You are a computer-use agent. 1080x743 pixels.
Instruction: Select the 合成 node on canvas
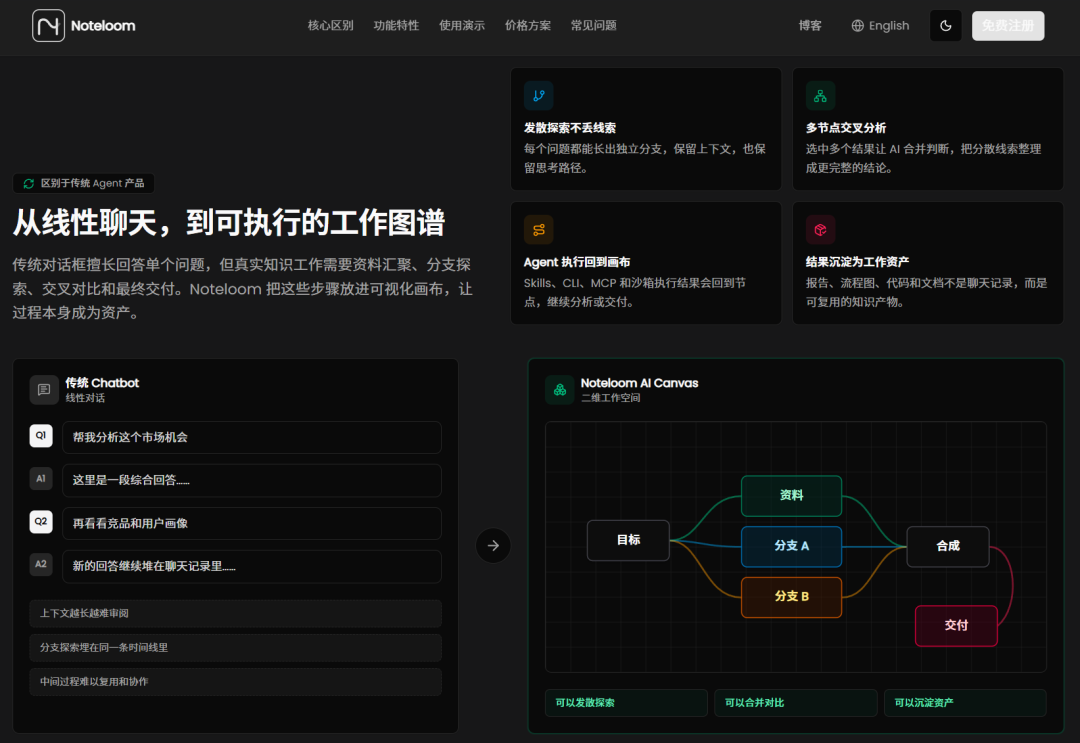(x=948, y=546)
